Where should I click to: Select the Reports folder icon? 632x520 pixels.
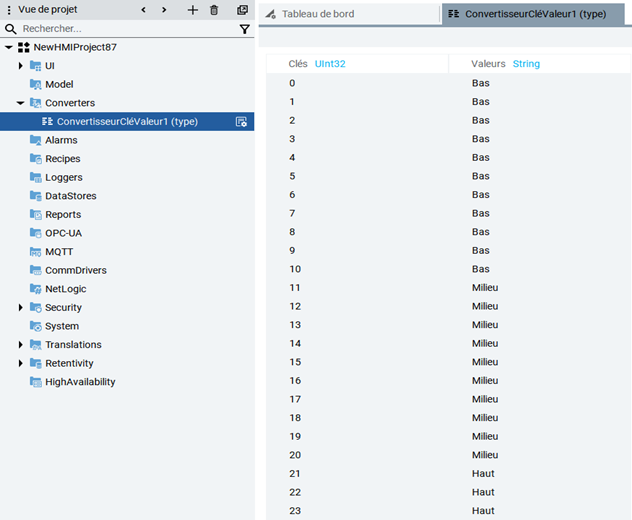tap(35, 214)
